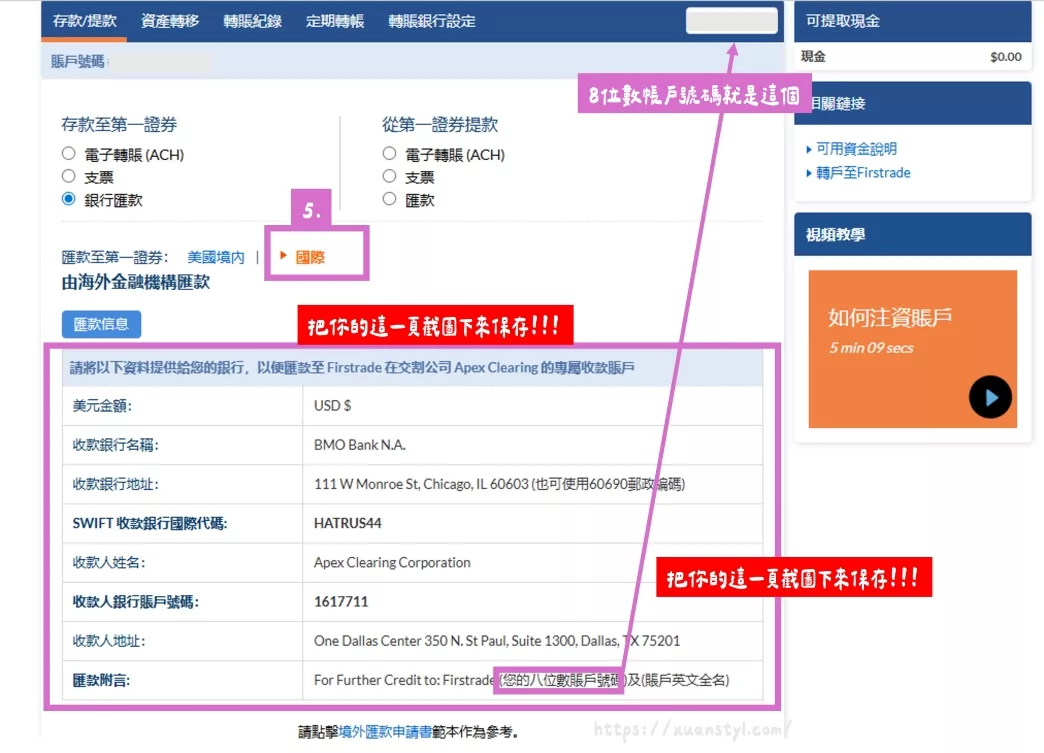
Task: Click the 國際 wire option
Action: [310, 257]
